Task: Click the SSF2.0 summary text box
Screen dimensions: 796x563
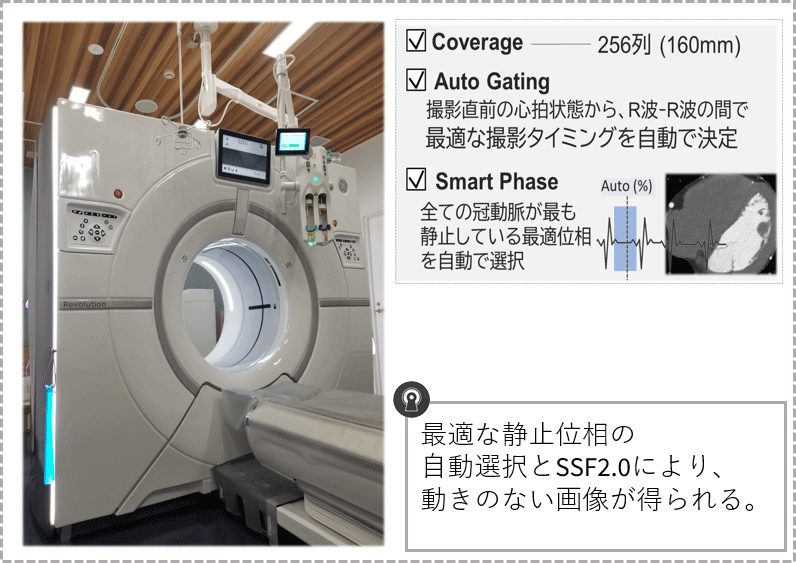Action: tap(595, 476)
